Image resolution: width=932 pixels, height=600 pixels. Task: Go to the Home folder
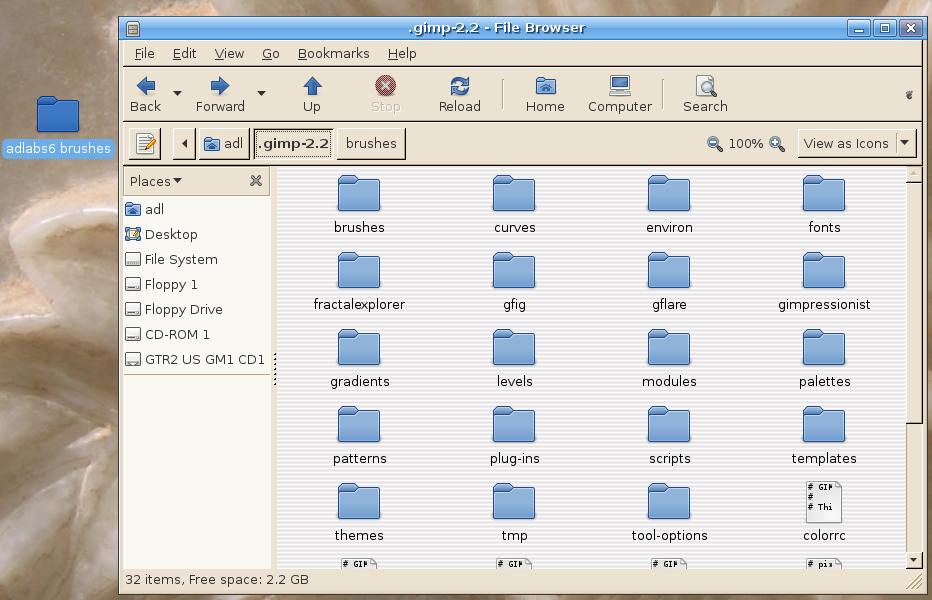[x=545, y=94]
